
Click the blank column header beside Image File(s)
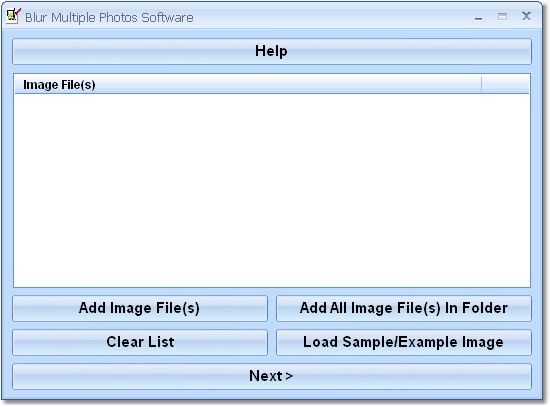point(505,85)
